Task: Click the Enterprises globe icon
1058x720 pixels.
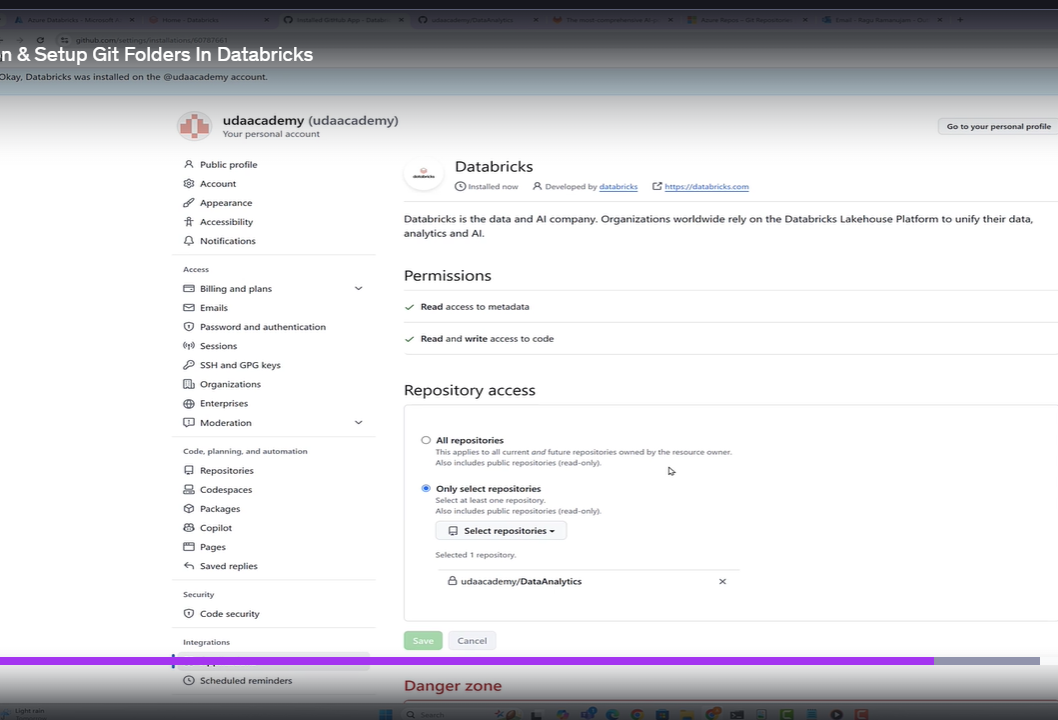Action: [x=189, y=404]
